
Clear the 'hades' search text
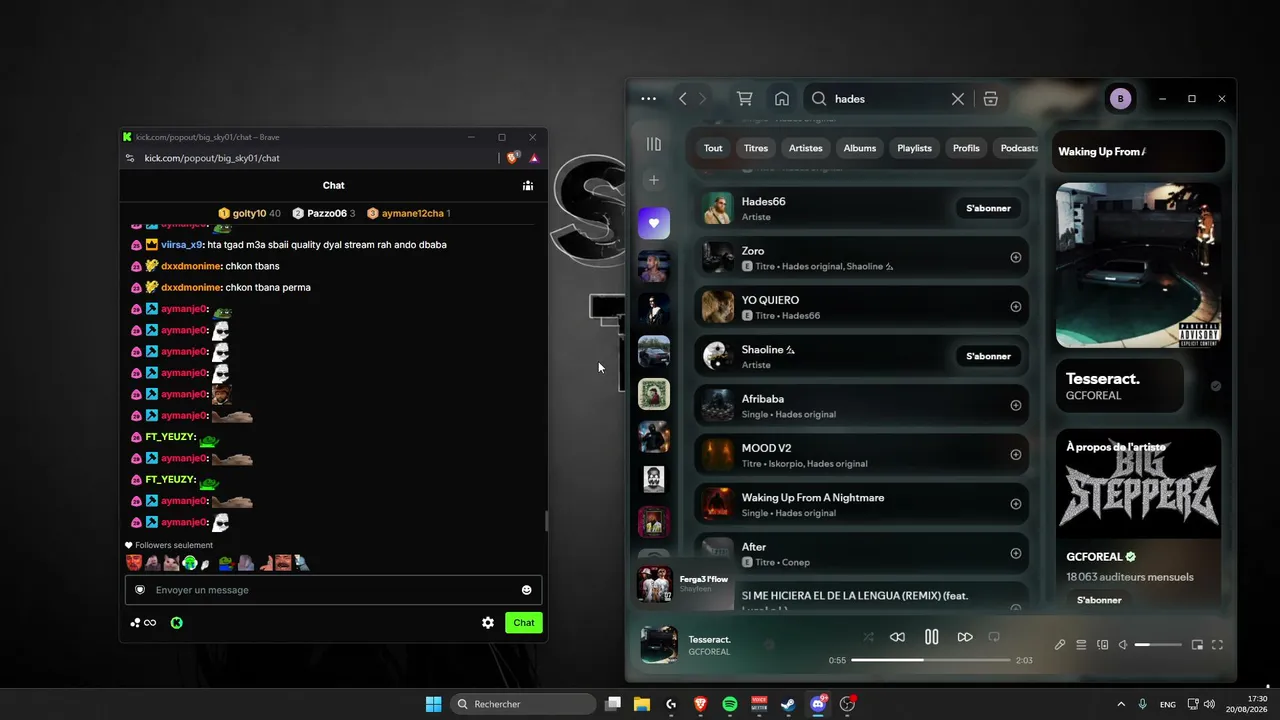click(958, 99)
